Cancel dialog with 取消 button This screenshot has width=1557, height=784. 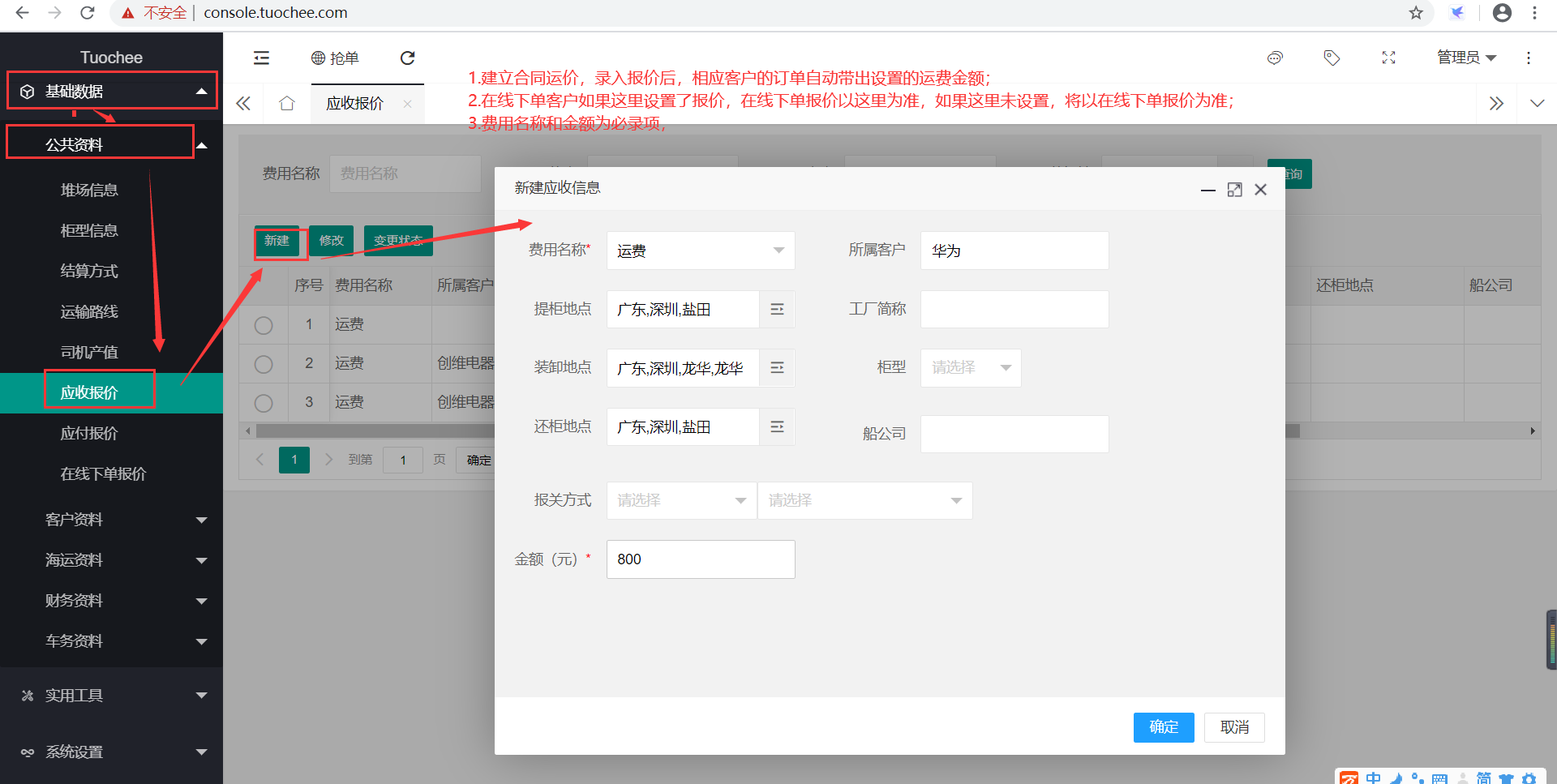[x=1234, y=727]
